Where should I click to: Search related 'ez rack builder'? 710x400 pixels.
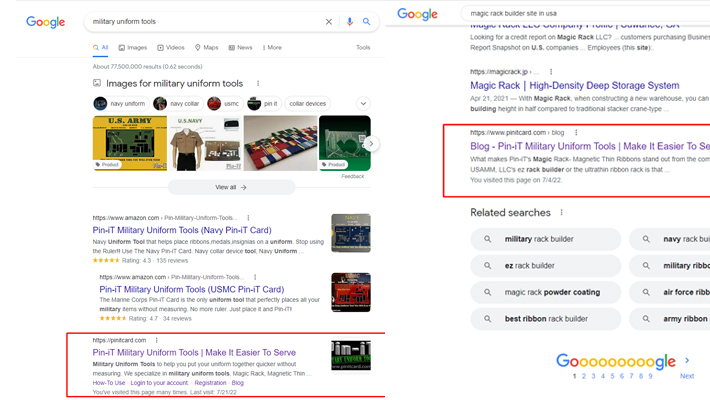[x=546, y=266]
